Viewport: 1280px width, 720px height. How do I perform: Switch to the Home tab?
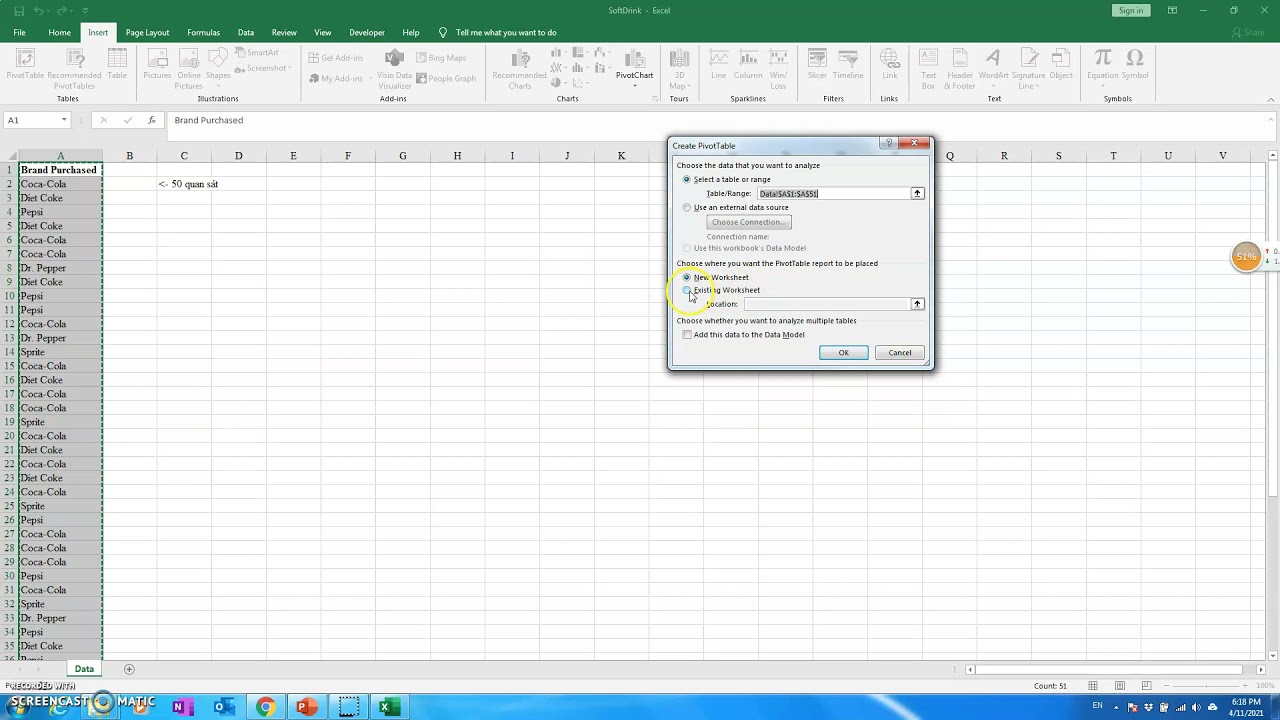click(59, 32)
